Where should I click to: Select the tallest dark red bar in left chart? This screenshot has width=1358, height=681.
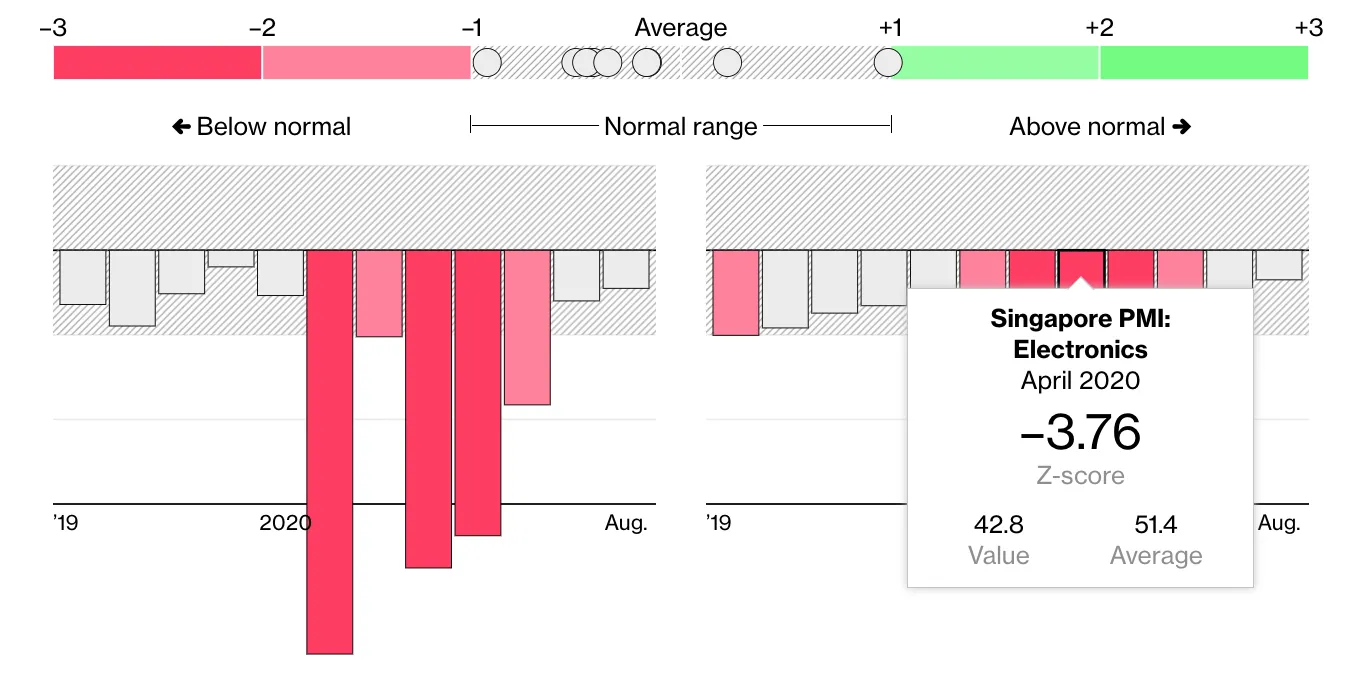tap(329, 451)
